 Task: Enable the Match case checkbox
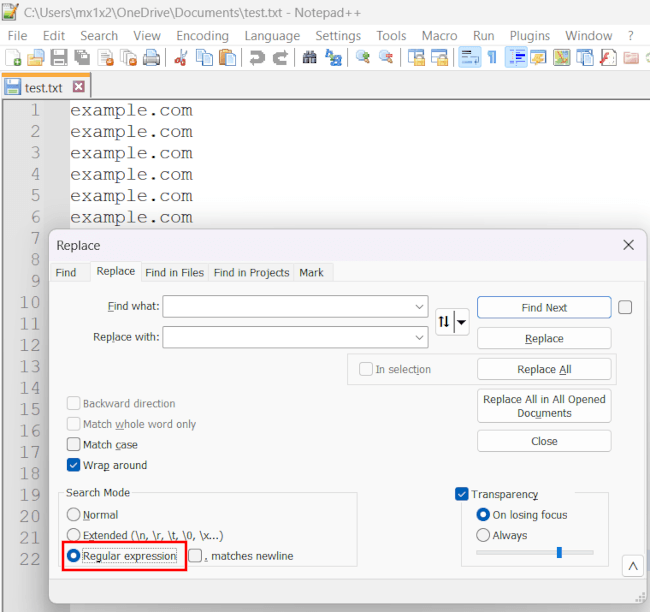(x=73, y=444)
